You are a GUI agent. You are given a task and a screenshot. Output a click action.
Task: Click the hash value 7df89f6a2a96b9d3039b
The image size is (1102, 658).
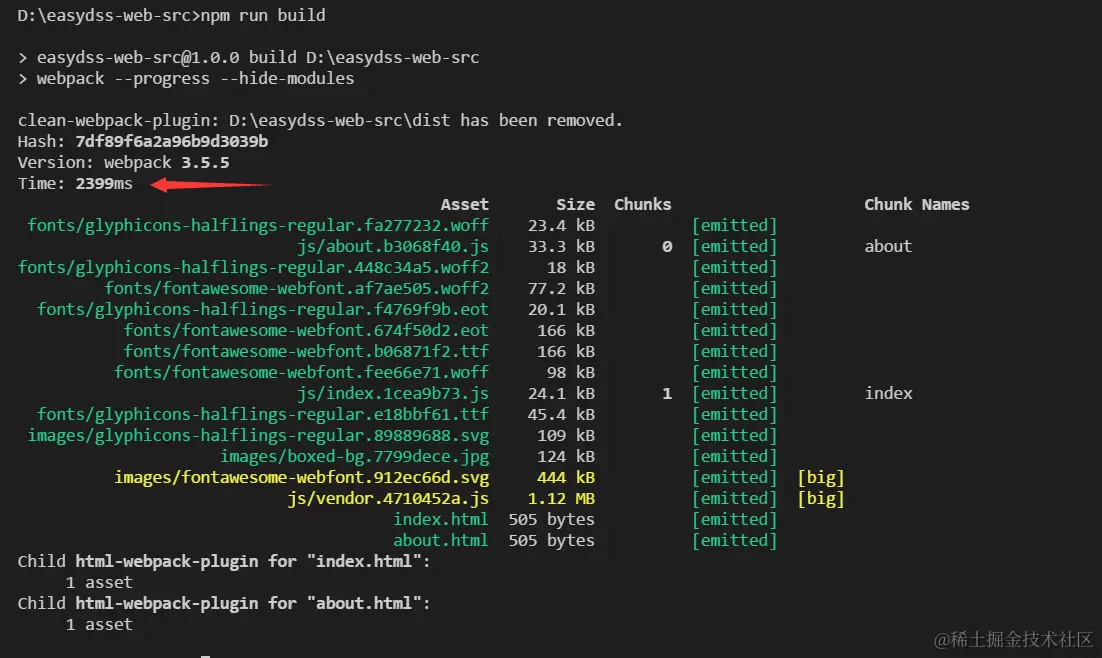[x=171, y=141]
